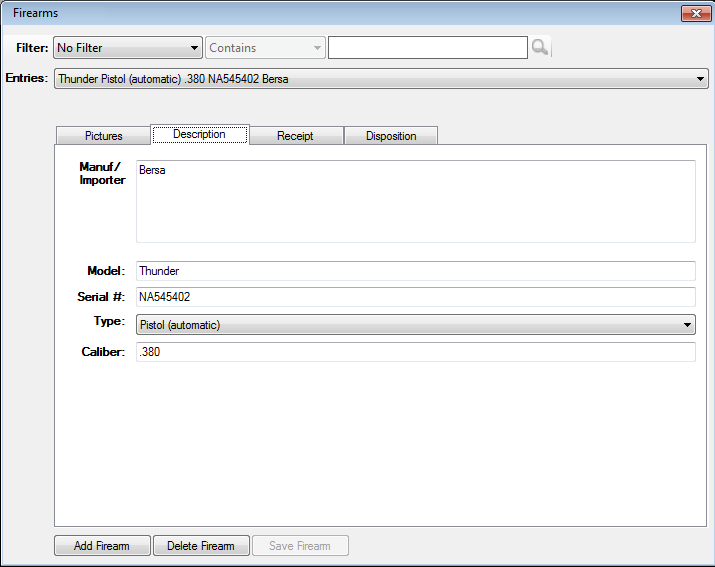Close the Firearms window
The image size is (715, 567).
click(x=696, y=13)
